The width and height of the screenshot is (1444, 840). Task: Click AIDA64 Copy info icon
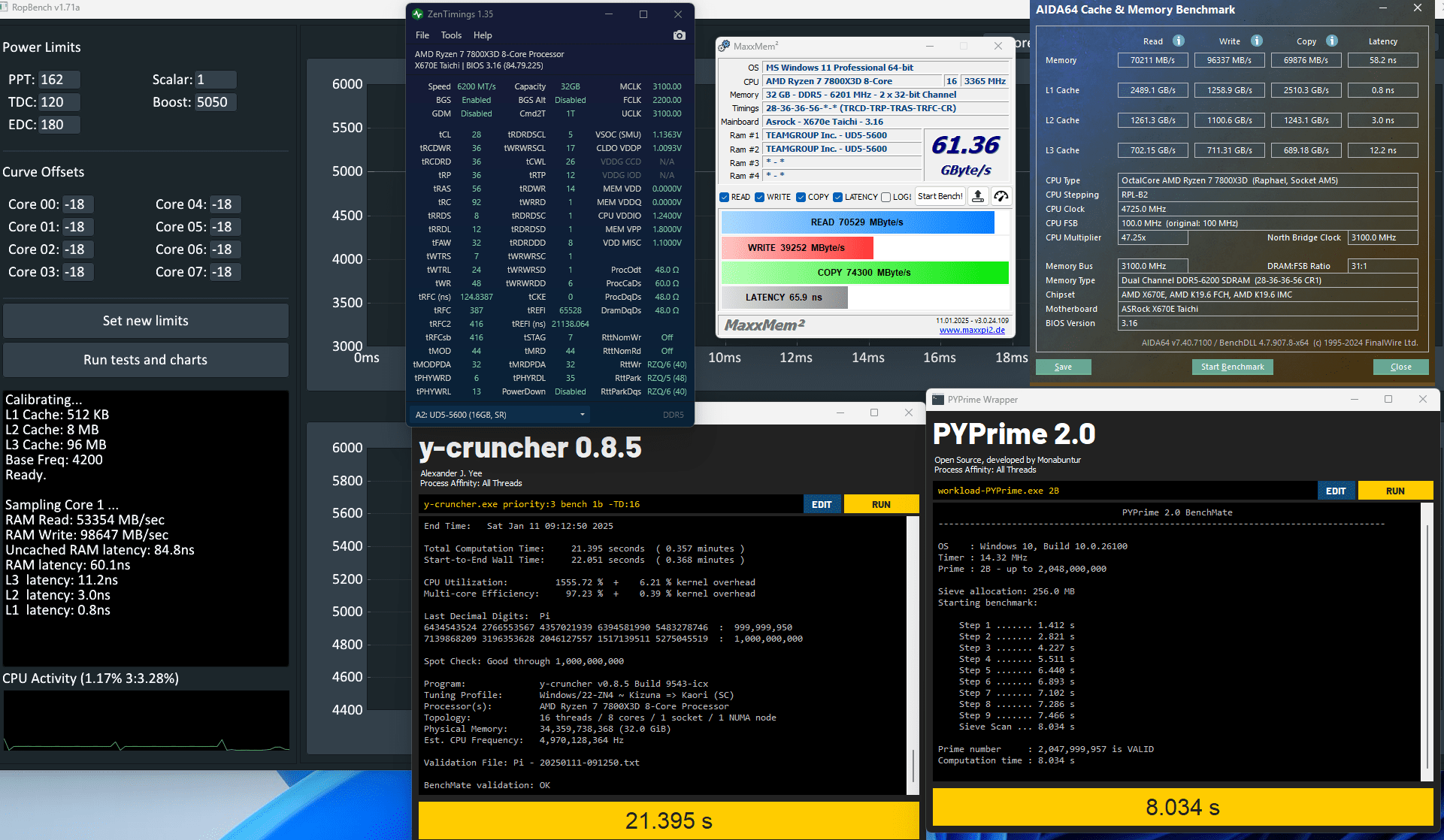(1332, 41)
